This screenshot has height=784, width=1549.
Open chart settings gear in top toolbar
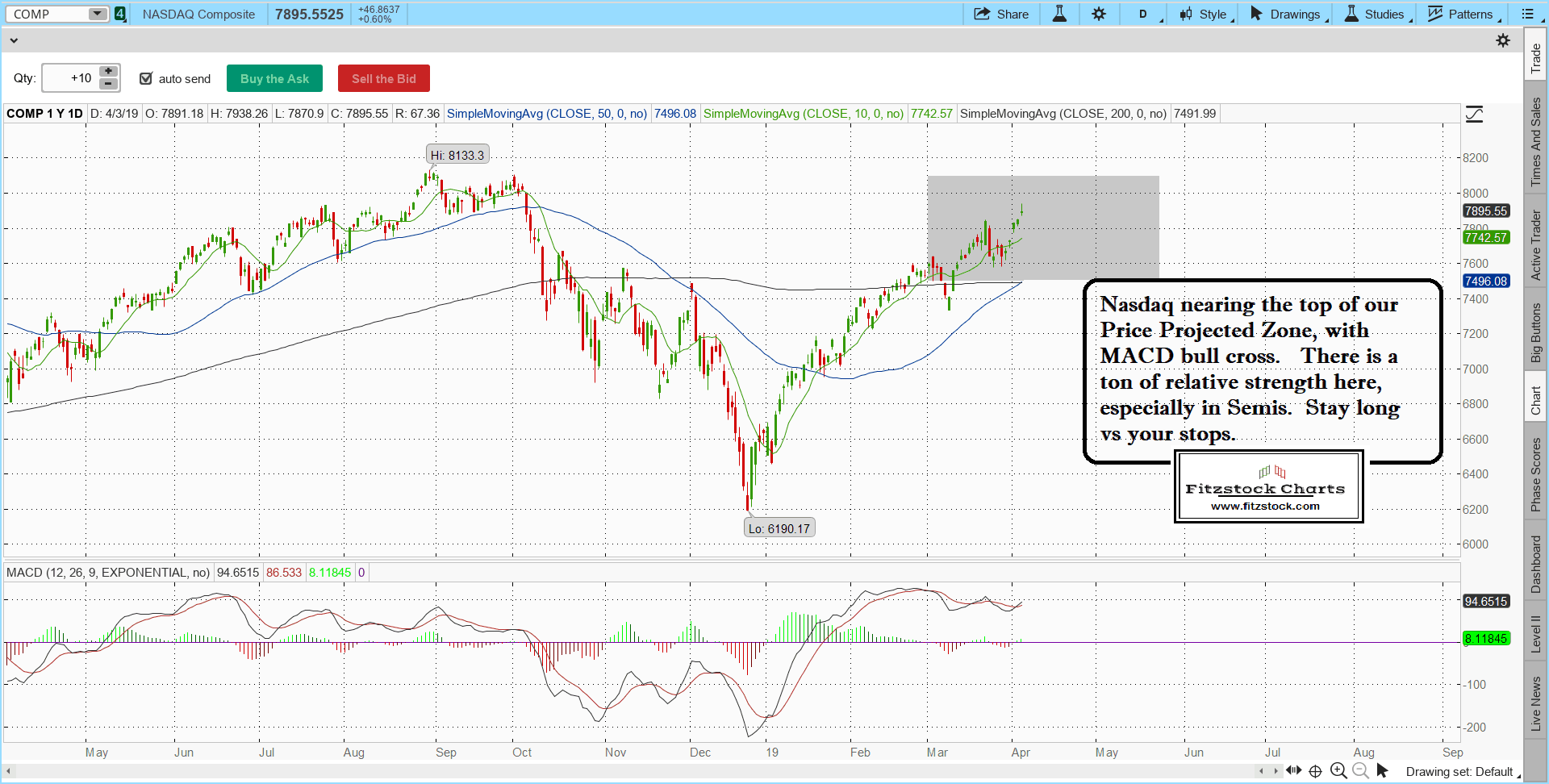(x=1099, y=14)
